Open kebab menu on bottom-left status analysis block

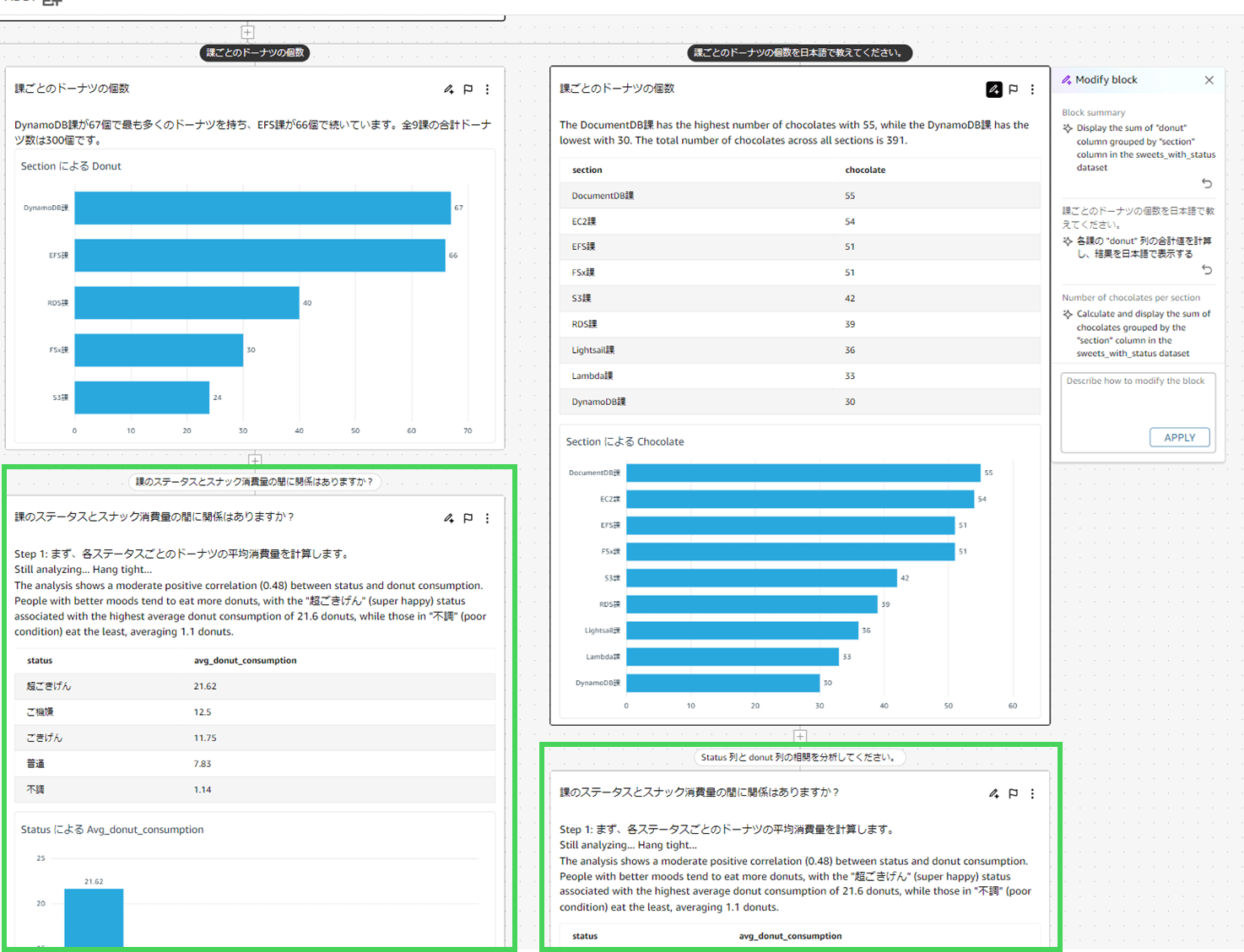pos(487,518)
